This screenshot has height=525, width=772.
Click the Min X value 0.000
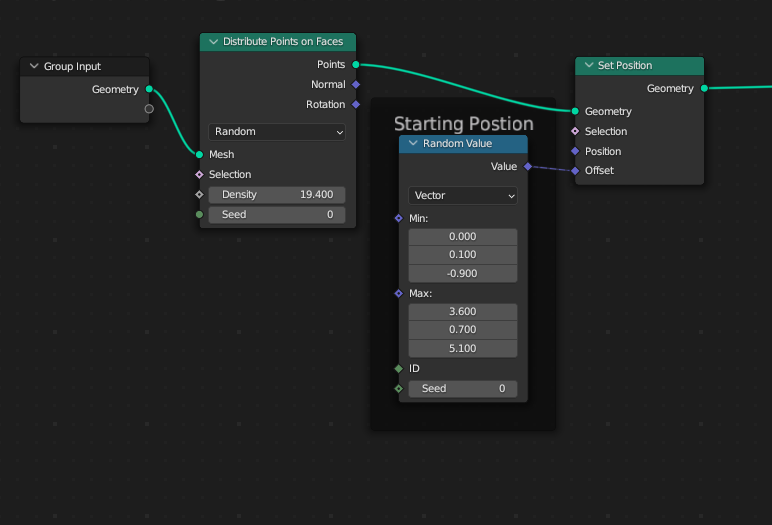463,236
